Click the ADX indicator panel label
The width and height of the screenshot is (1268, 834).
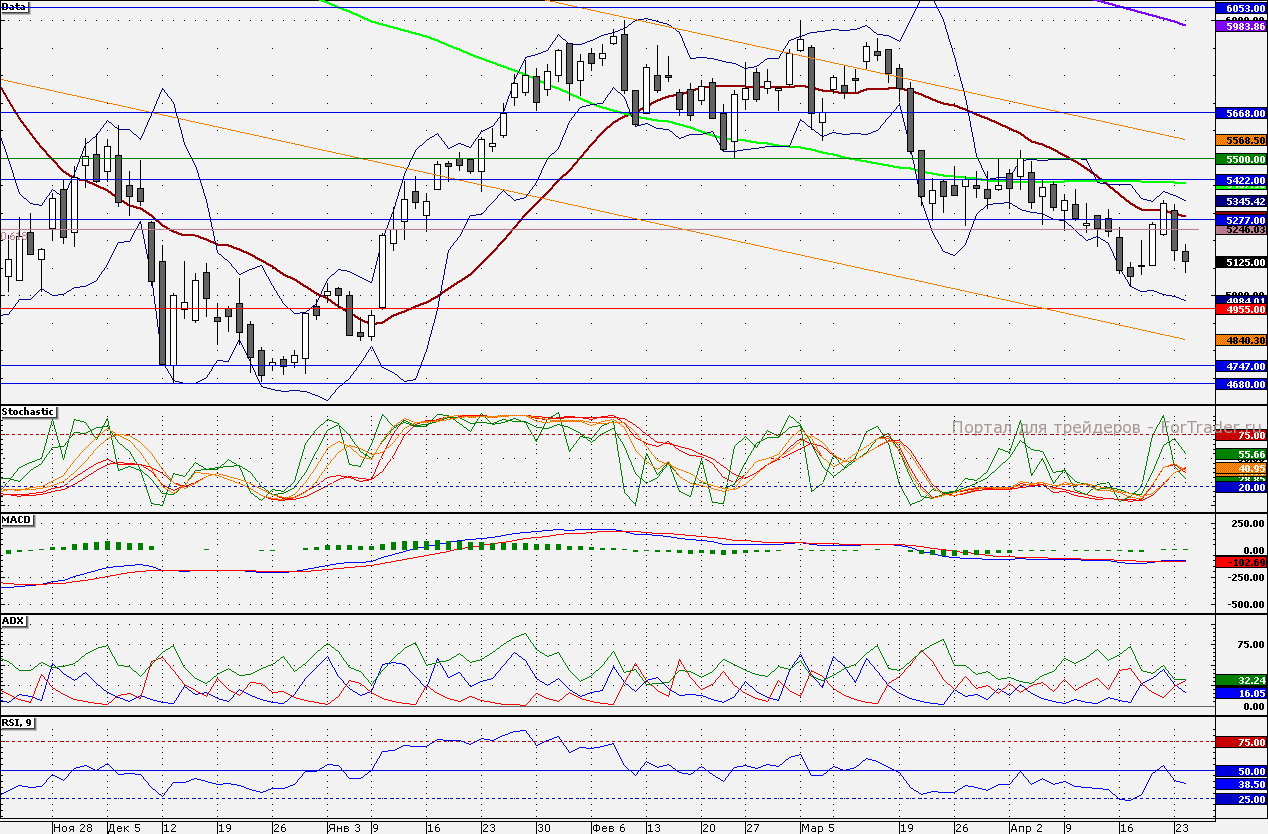tap(13, 620)
